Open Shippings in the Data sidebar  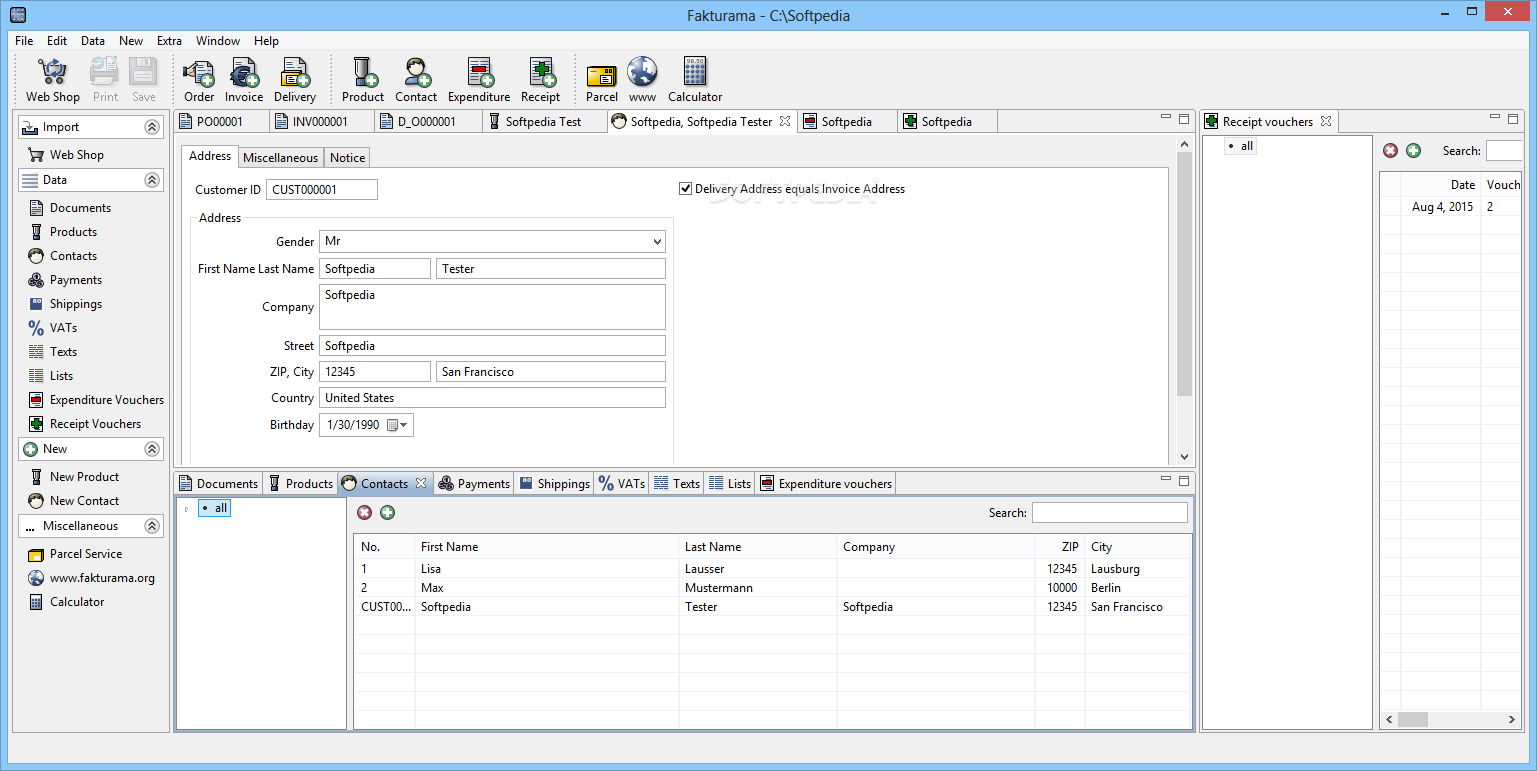coord(65,304)
